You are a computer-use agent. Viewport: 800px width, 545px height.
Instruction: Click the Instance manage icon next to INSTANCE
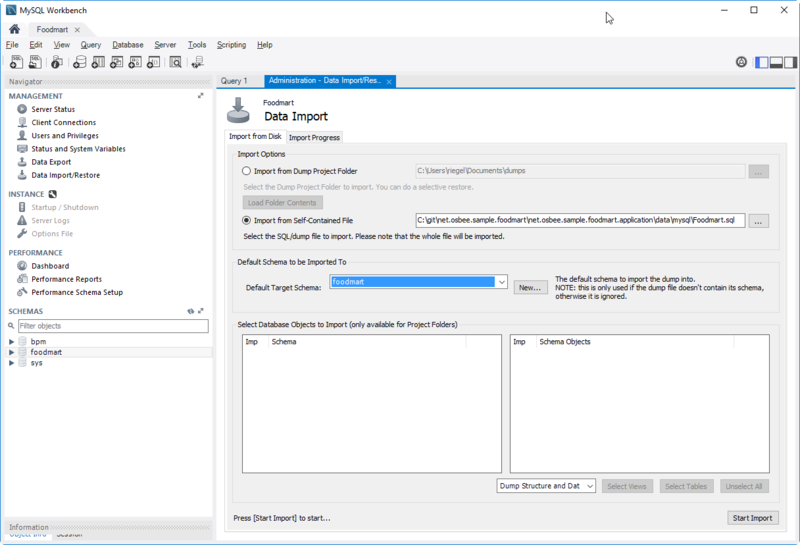[x=53, y=194]
